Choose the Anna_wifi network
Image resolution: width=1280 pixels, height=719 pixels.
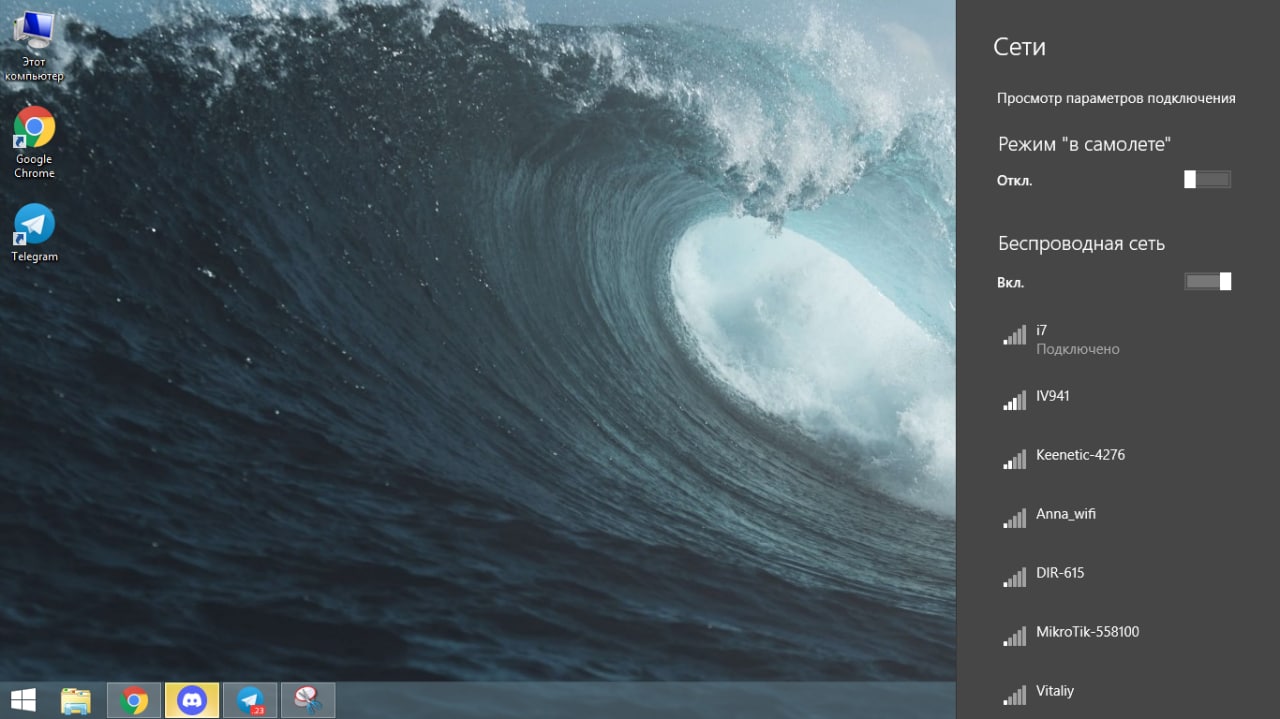(x=1118, y=515)
